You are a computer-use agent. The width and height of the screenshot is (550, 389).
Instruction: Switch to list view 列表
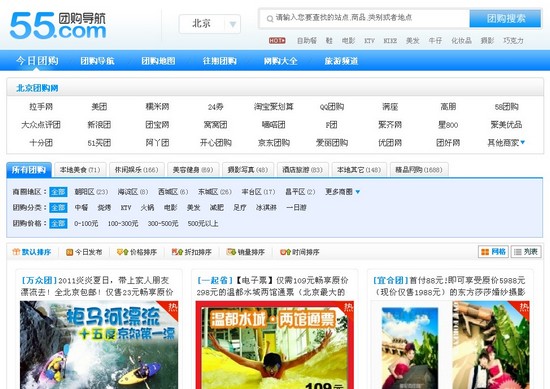tap(526, 251)
